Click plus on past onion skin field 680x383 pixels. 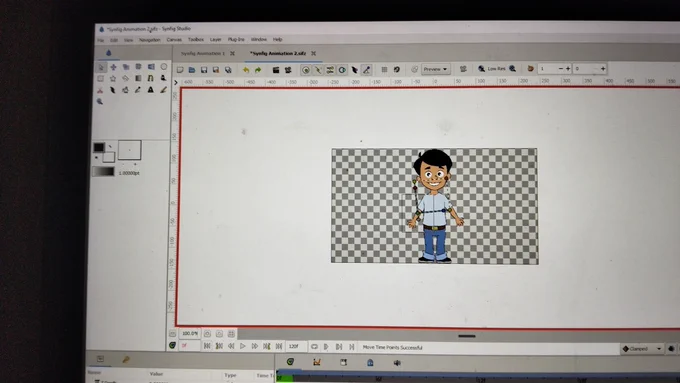(568, 69)
